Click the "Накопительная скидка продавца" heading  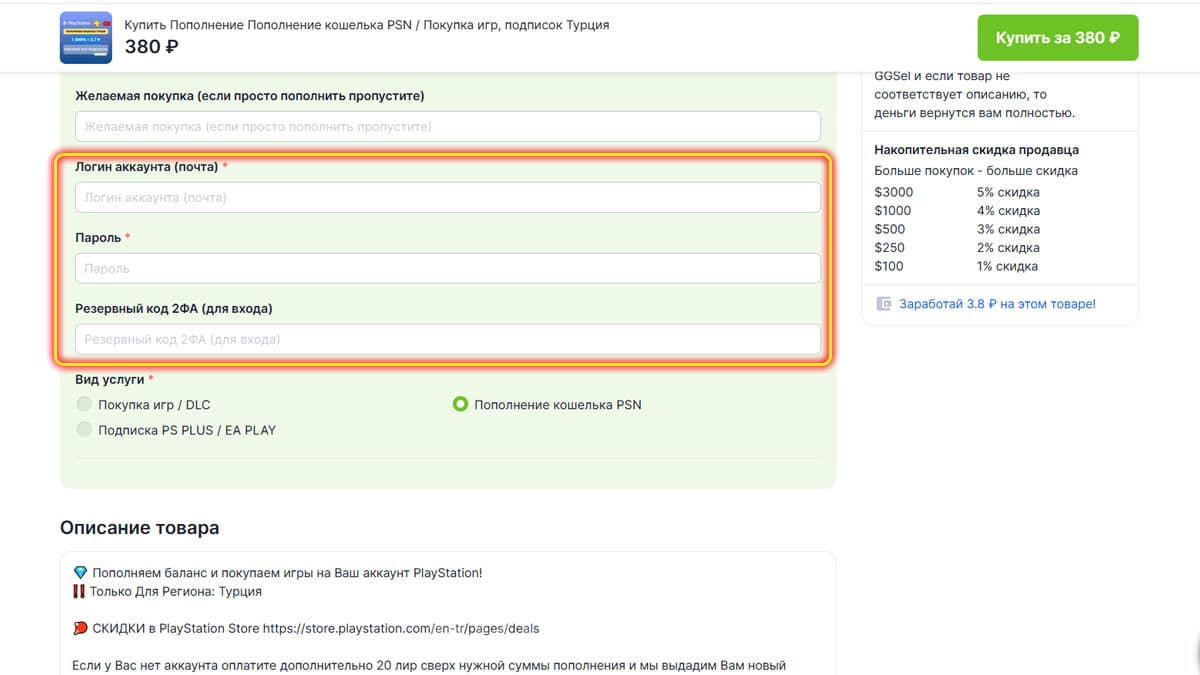[976, 150]
